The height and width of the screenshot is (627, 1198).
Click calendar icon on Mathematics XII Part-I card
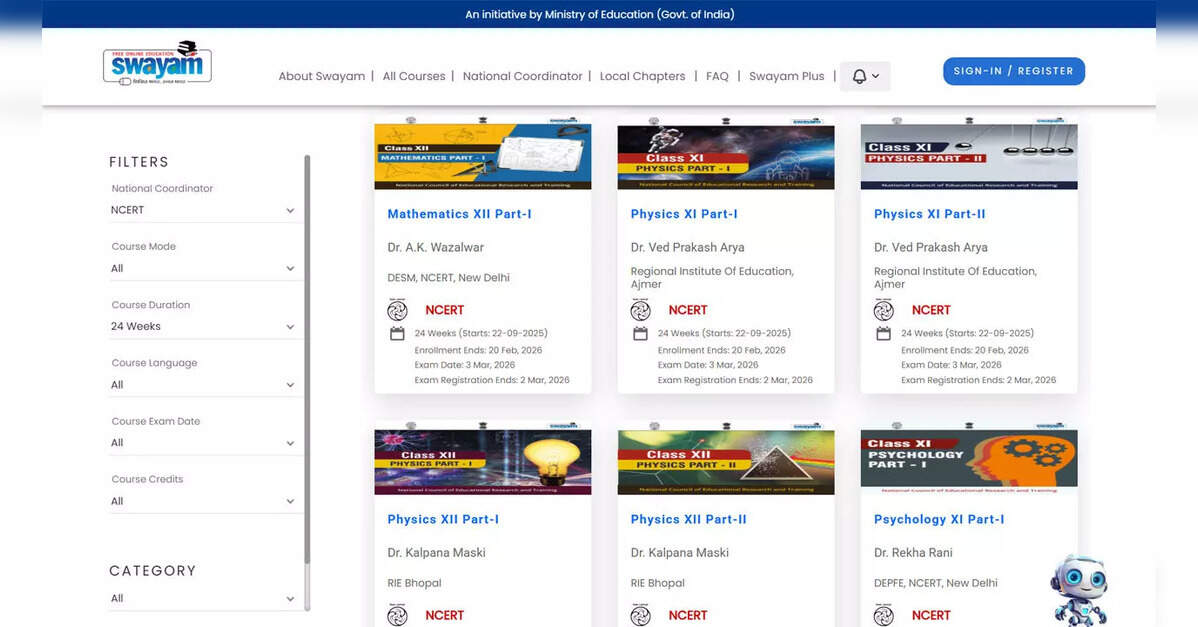397,334
